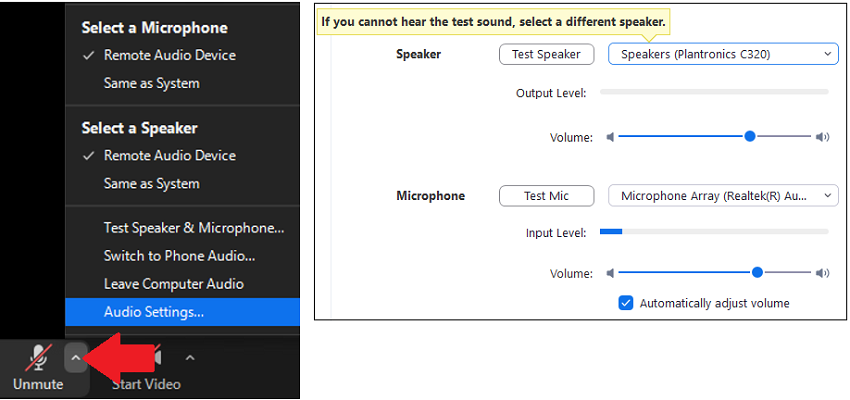Open the audio options caret beside Unmute

pos(76,358)
